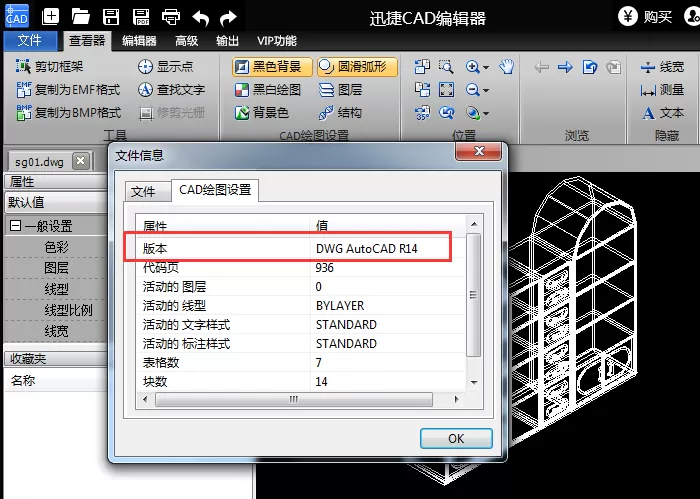Close the sg01.dwg document tab
This screenshot has height=499, width=700.
click(80, 161)
